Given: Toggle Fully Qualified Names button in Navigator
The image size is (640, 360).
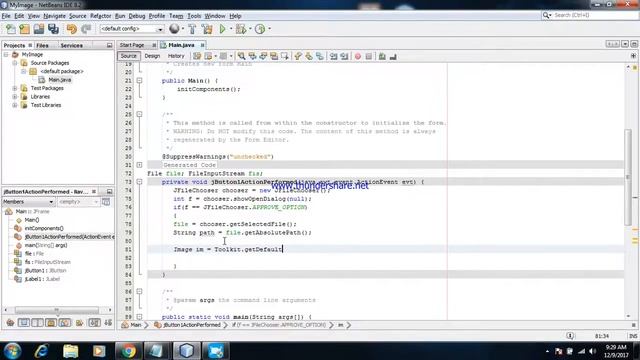Looking at the screenshot, I should [79, 323].
